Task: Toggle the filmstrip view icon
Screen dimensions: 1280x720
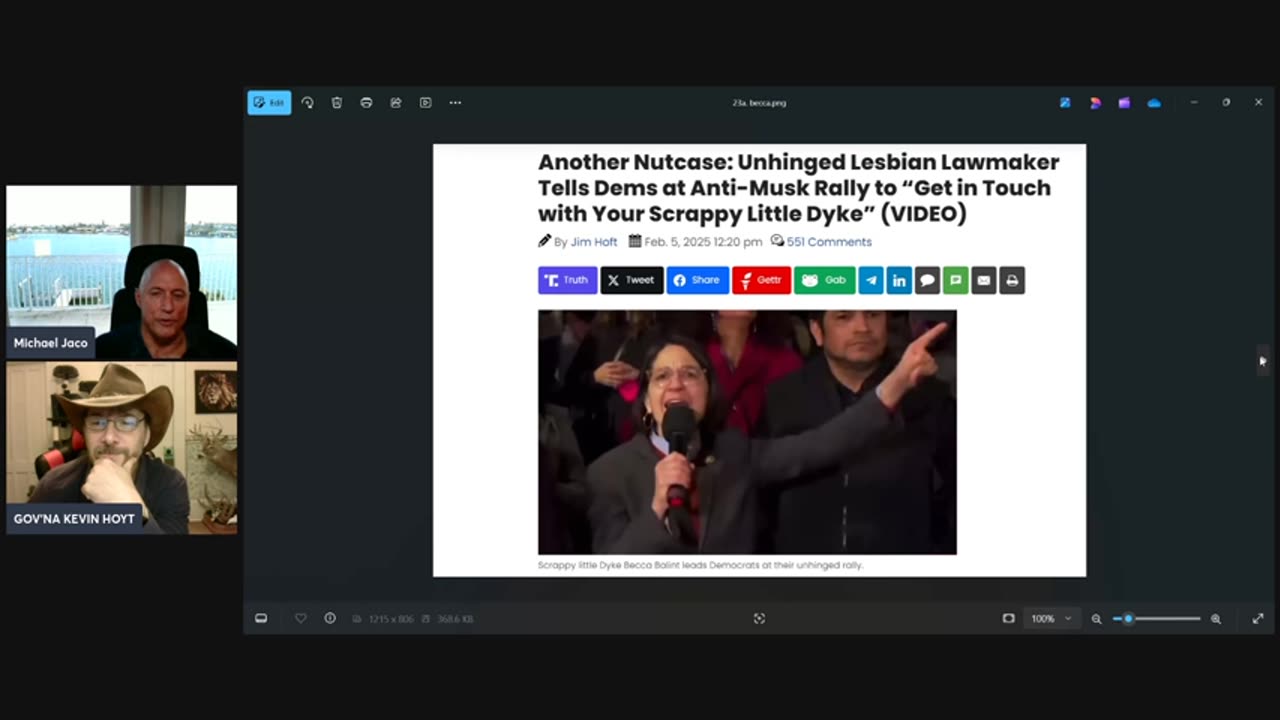Action: click(261, 618)
